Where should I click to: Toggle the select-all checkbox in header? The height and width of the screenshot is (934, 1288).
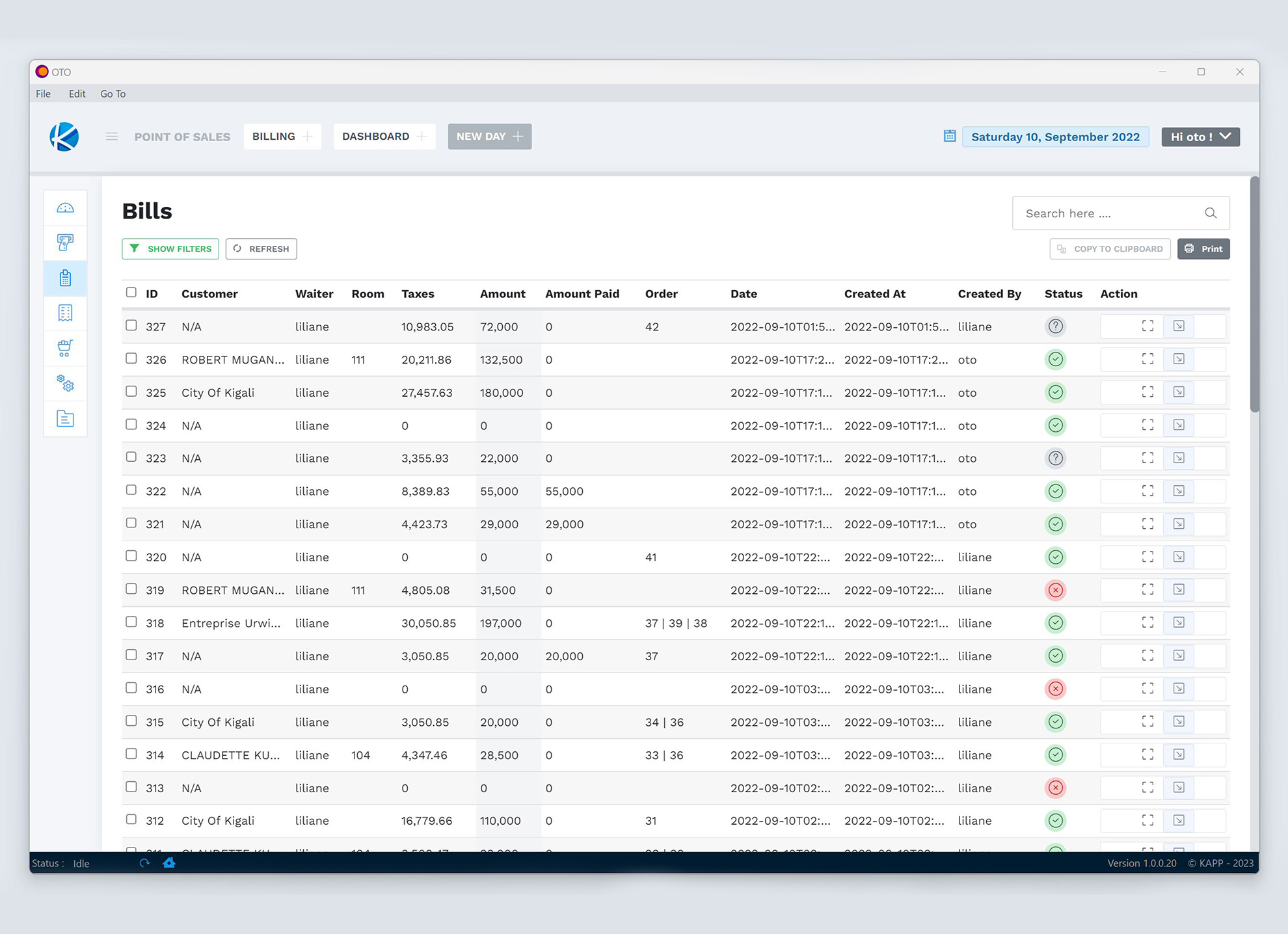[x=131, y=293]
